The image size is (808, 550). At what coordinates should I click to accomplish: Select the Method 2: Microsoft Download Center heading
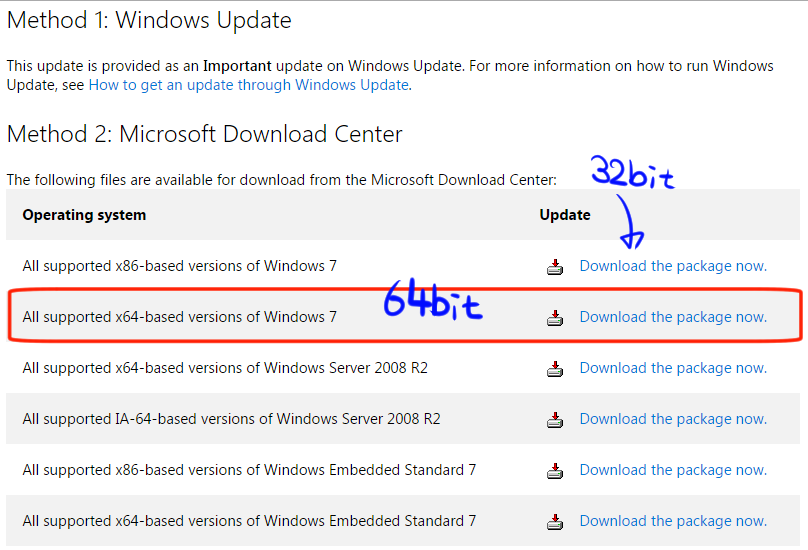click(205, 134)
